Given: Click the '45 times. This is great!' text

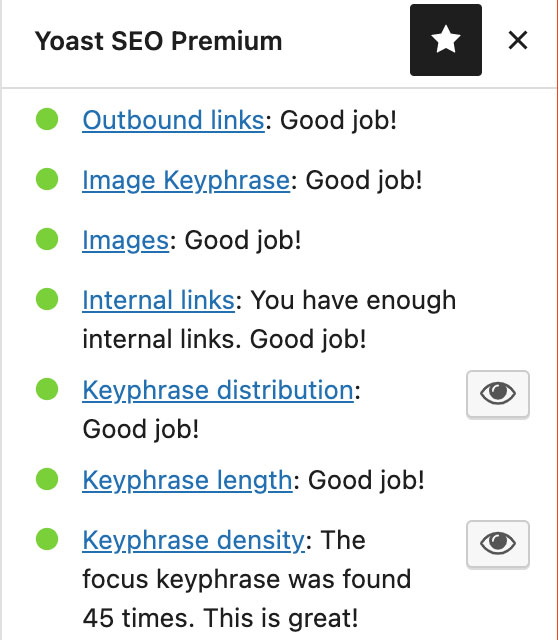Looking at the screenshot, I should (x=220, y=618).
